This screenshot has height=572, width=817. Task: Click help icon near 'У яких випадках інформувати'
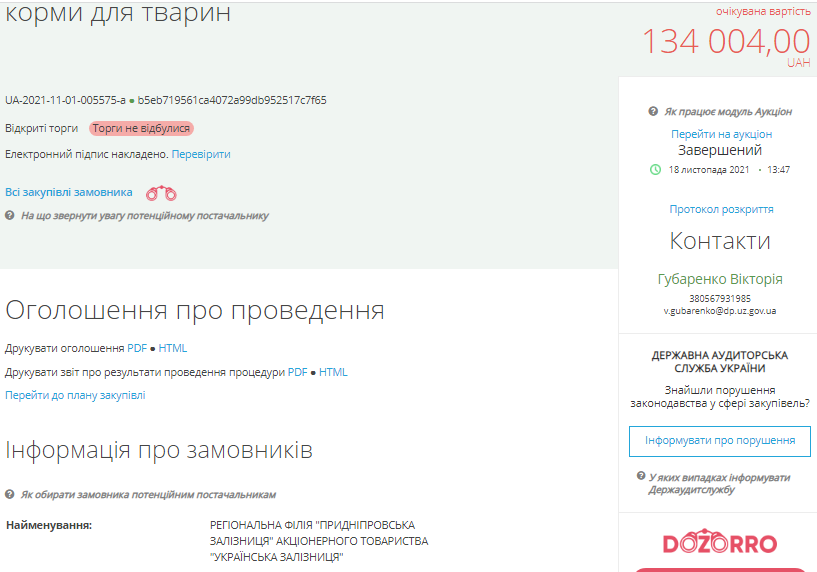[x=640, y=477]
